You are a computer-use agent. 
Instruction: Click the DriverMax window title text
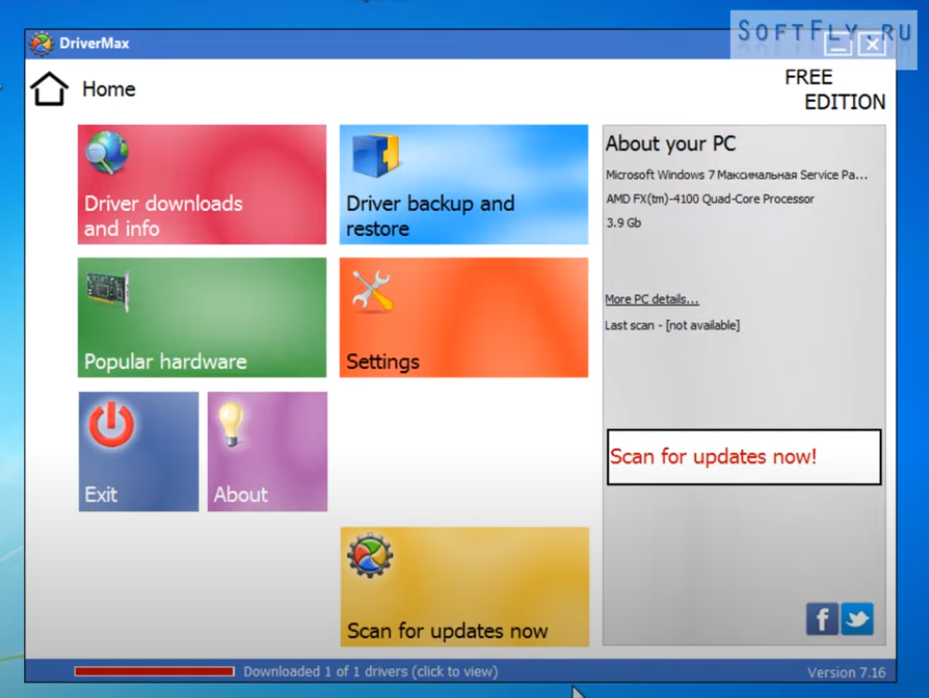94,43
